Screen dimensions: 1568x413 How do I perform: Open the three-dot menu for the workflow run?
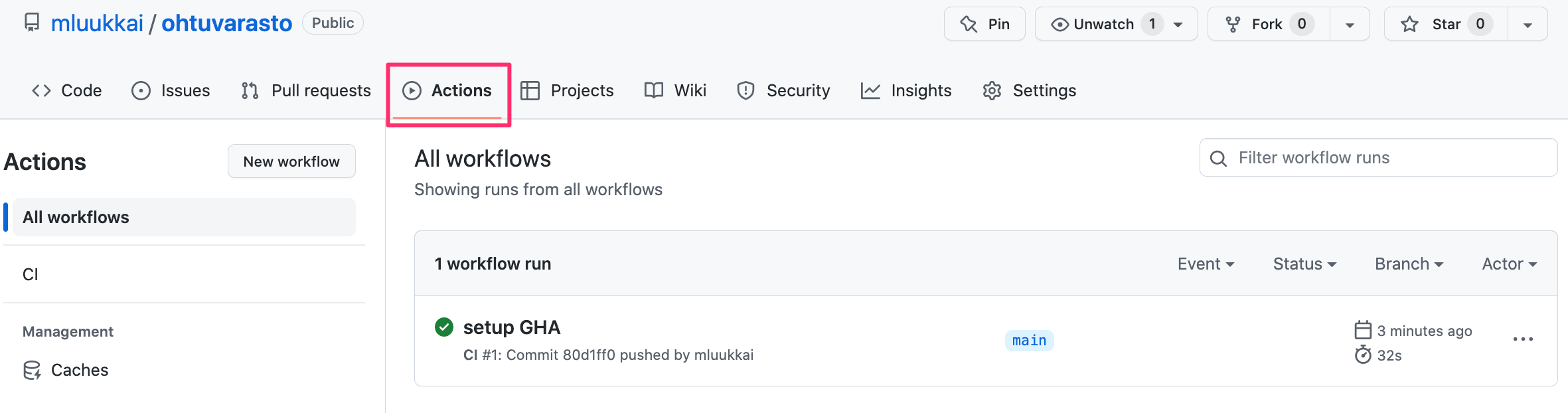pyautogui.click(x=1522, y=339)
